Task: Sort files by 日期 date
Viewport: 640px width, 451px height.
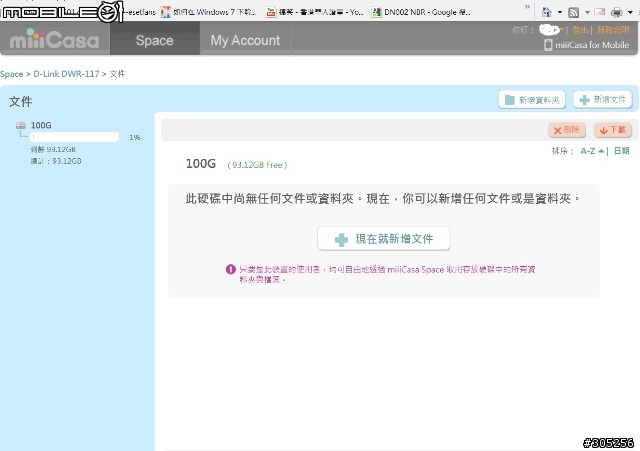Action: tap(622, 151)
